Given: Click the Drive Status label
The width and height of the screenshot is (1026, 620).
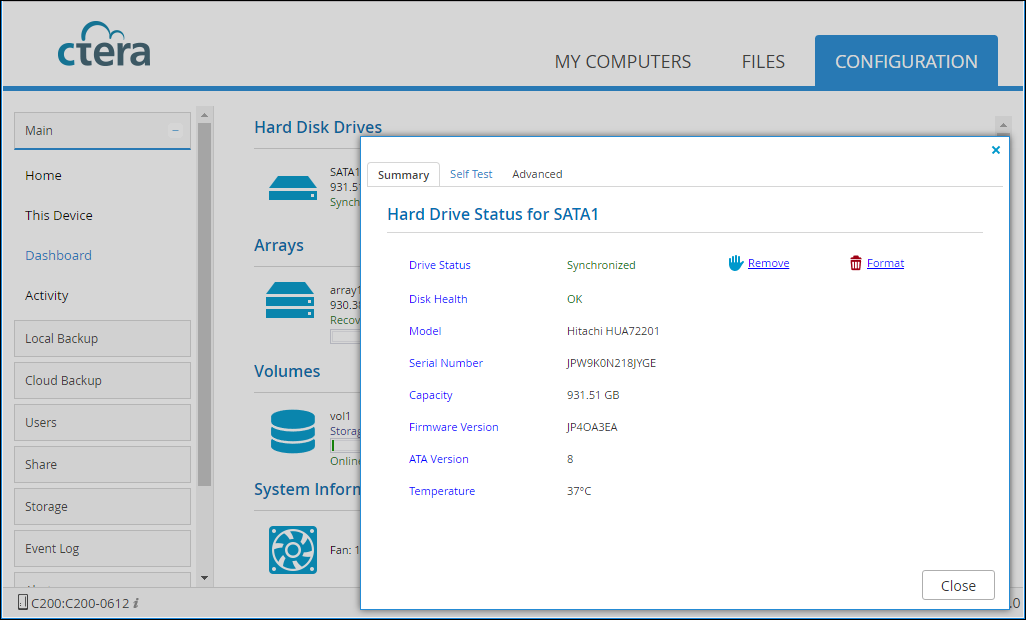Looking at the screenshot, I should (440, 265).
